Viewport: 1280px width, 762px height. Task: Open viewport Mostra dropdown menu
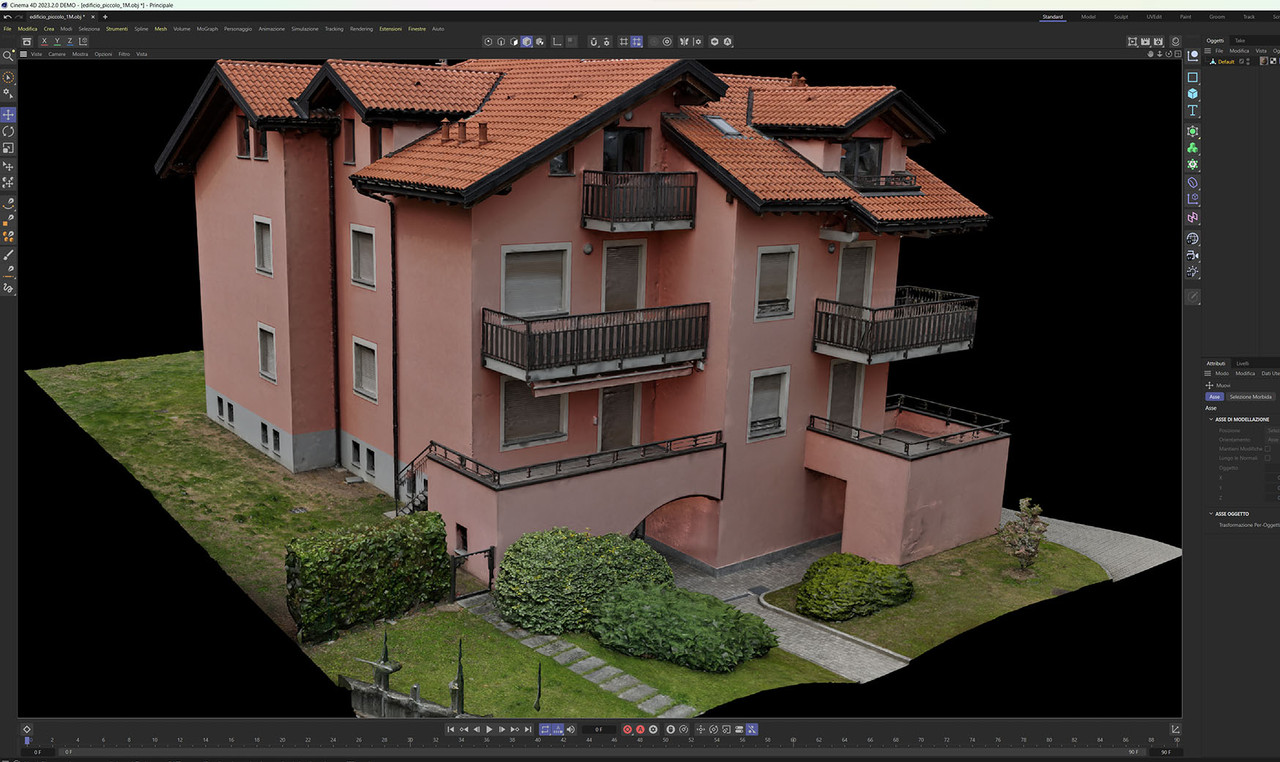click(80, 54)
